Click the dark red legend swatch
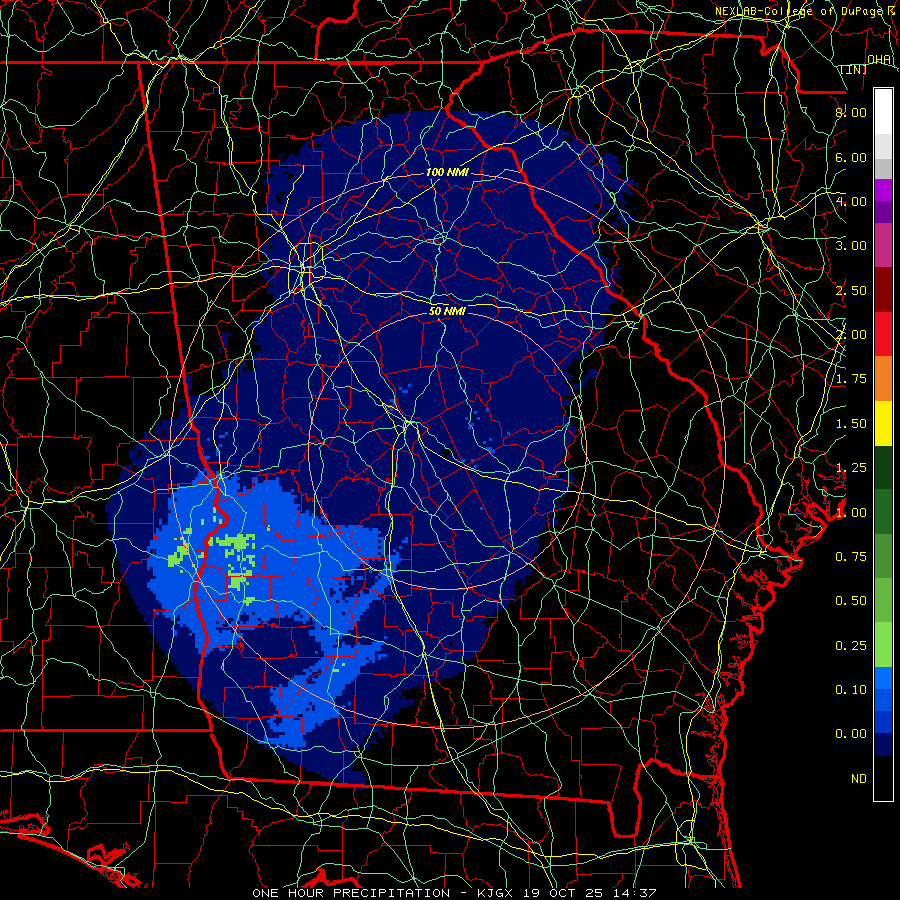900x900 pixels. tap(883, 290)
